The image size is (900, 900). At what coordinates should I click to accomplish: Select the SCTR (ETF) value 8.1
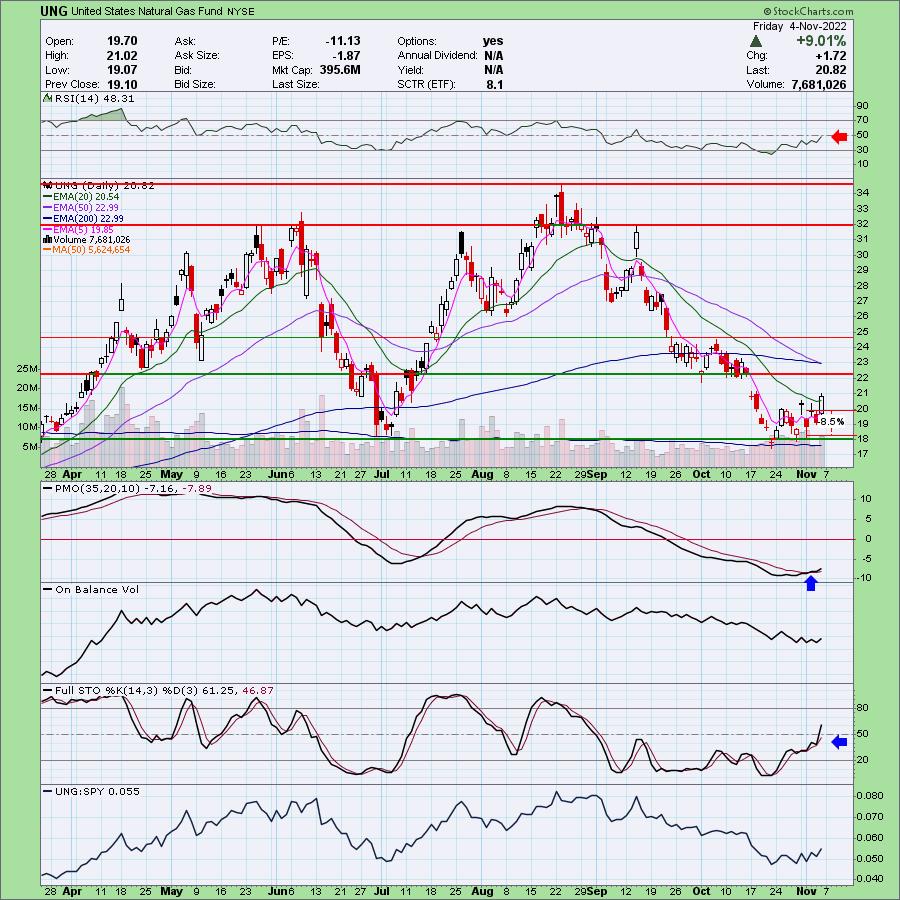494,84
